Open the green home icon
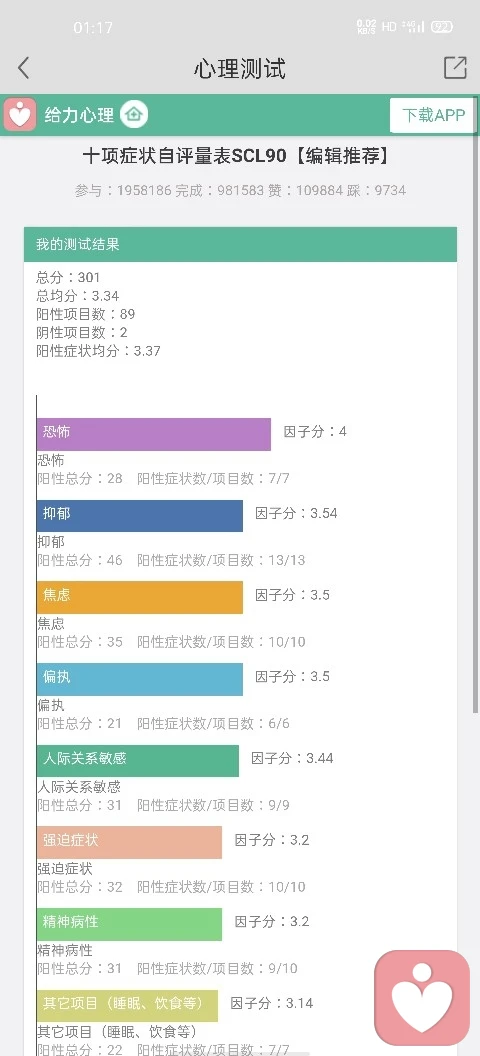Screen dimensions: 480x1056 [134, 114]
